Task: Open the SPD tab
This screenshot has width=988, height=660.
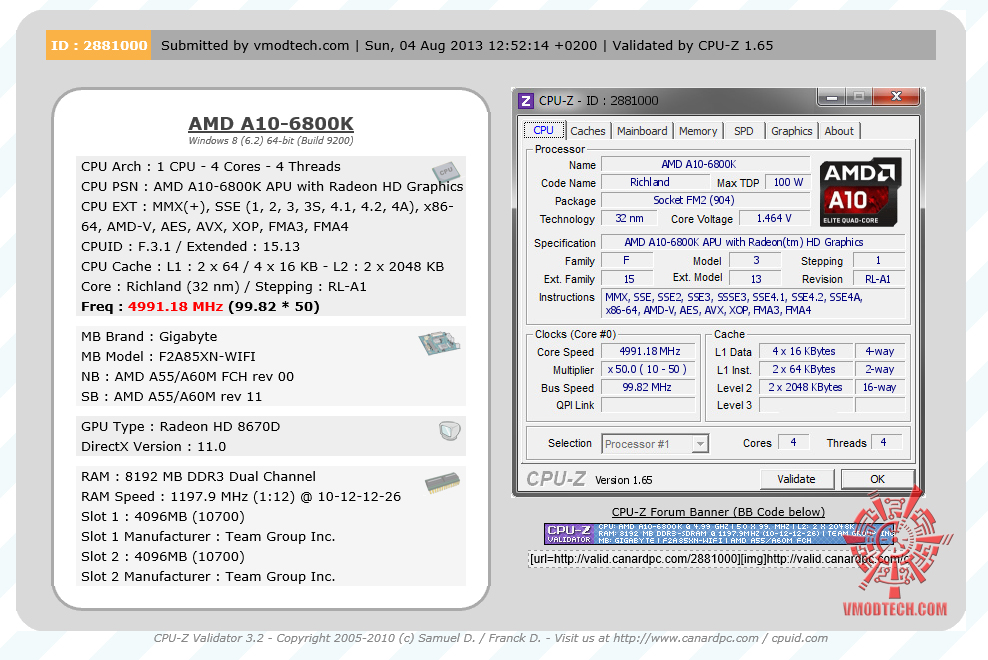Action: pos(744,131)
